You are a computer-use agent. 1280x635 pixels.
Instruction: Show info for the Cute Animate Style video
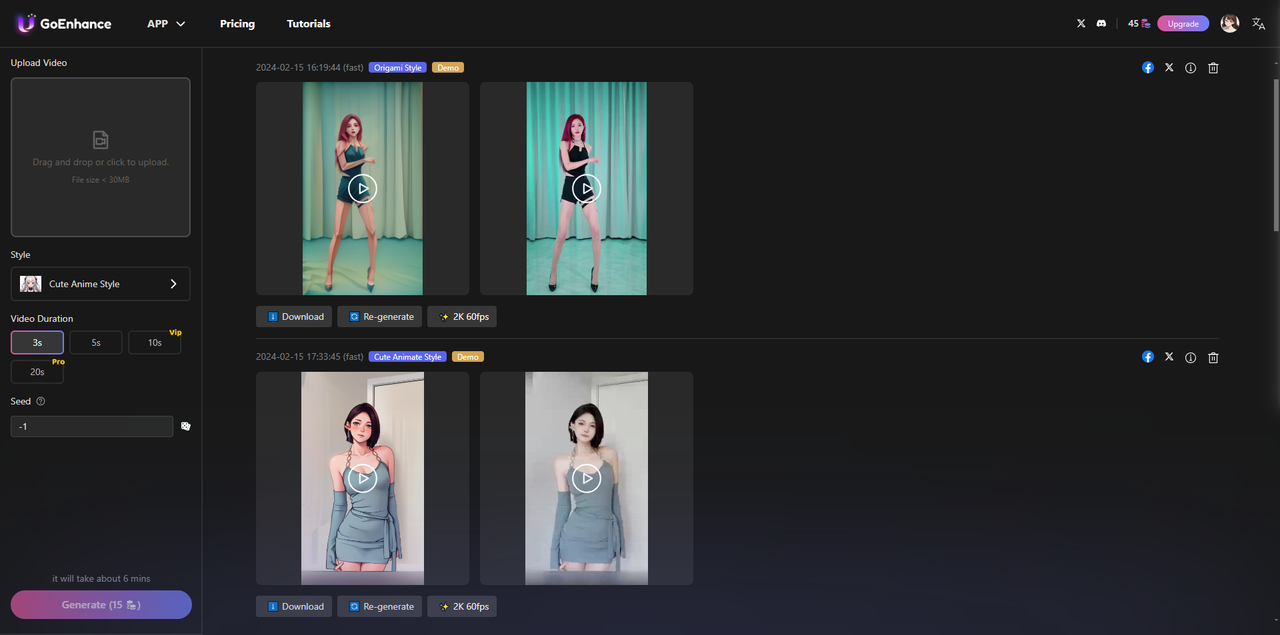tap(1190, 357)
